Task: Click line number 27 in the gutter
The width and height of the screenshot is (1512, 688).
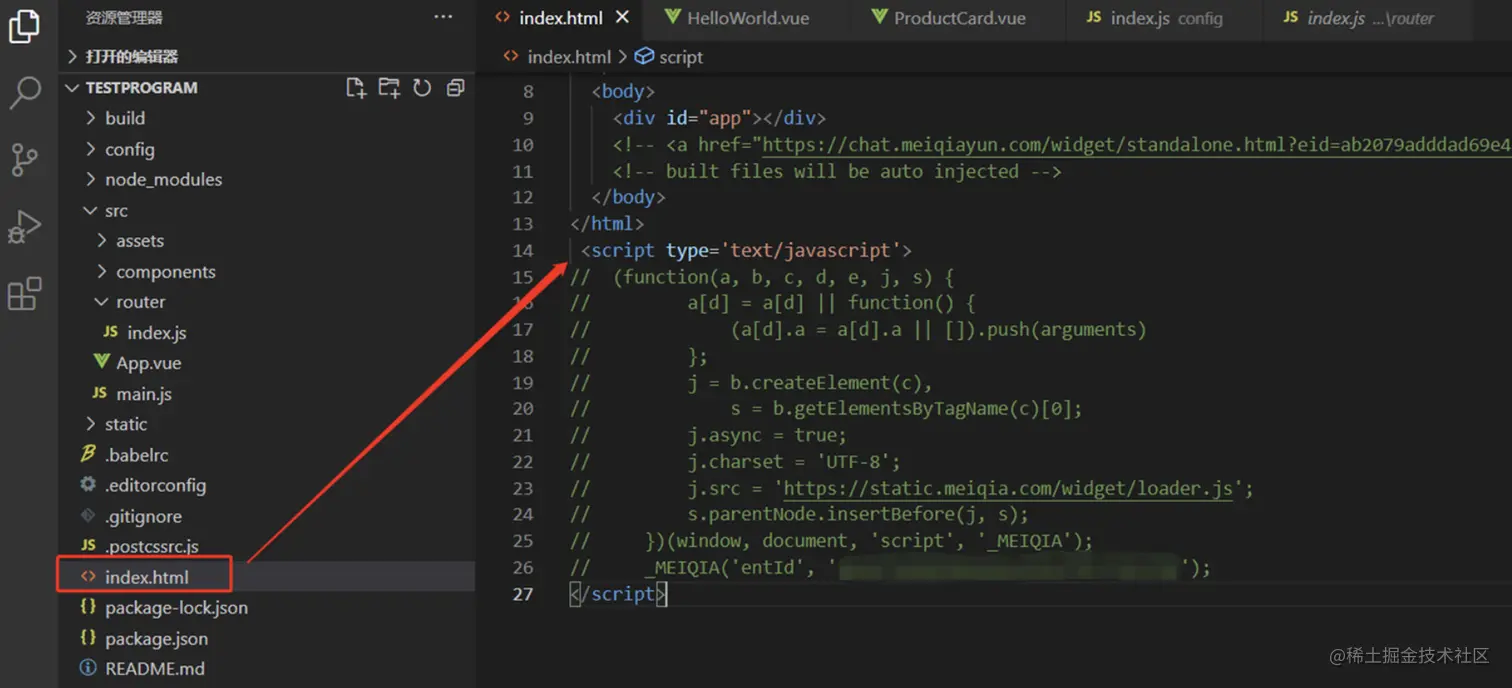Action: click(523, 594)
